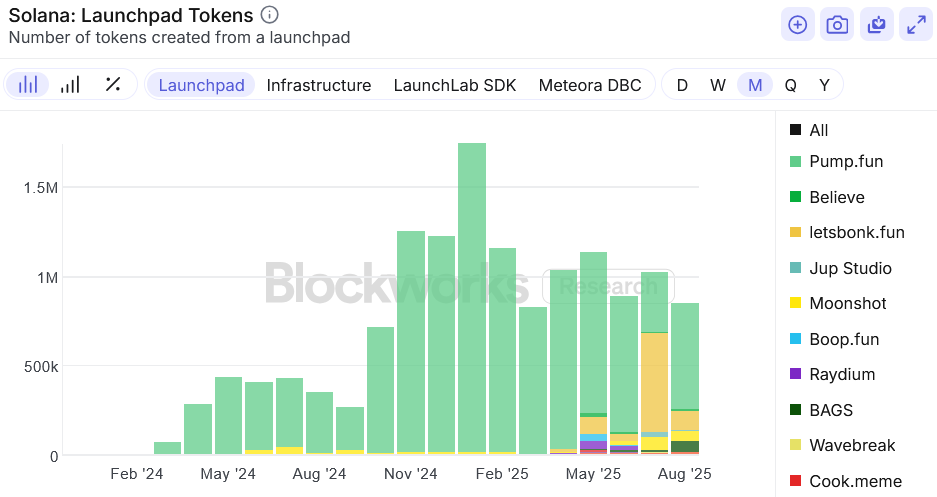
Task: Open the Meteora DBC tab
Action: point(590,85)
